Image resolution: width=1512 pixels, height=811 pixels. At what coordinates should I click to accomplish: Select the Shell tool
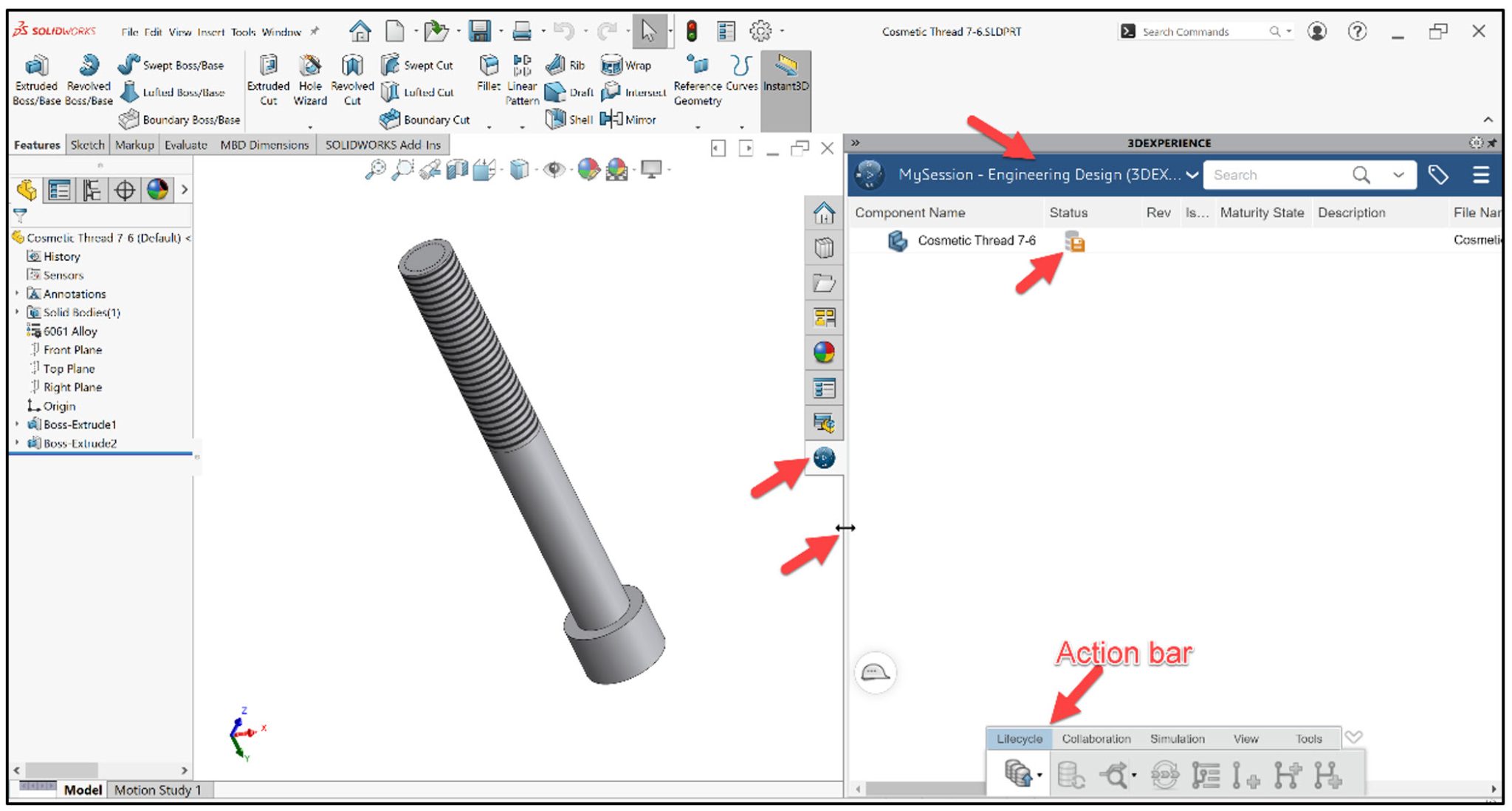pos(566,119)
